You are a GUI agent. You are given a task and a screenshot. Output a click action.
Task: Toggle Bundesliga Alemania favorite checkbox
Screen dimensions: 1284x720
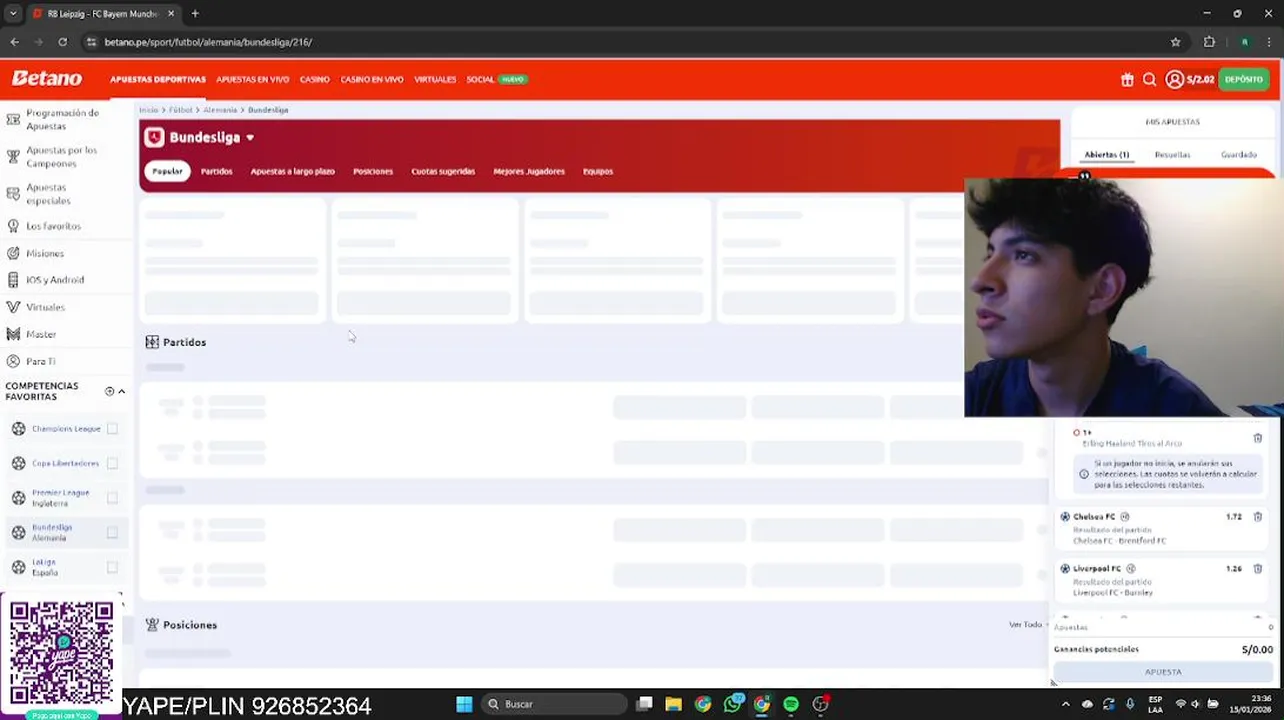tap(112, 533)
